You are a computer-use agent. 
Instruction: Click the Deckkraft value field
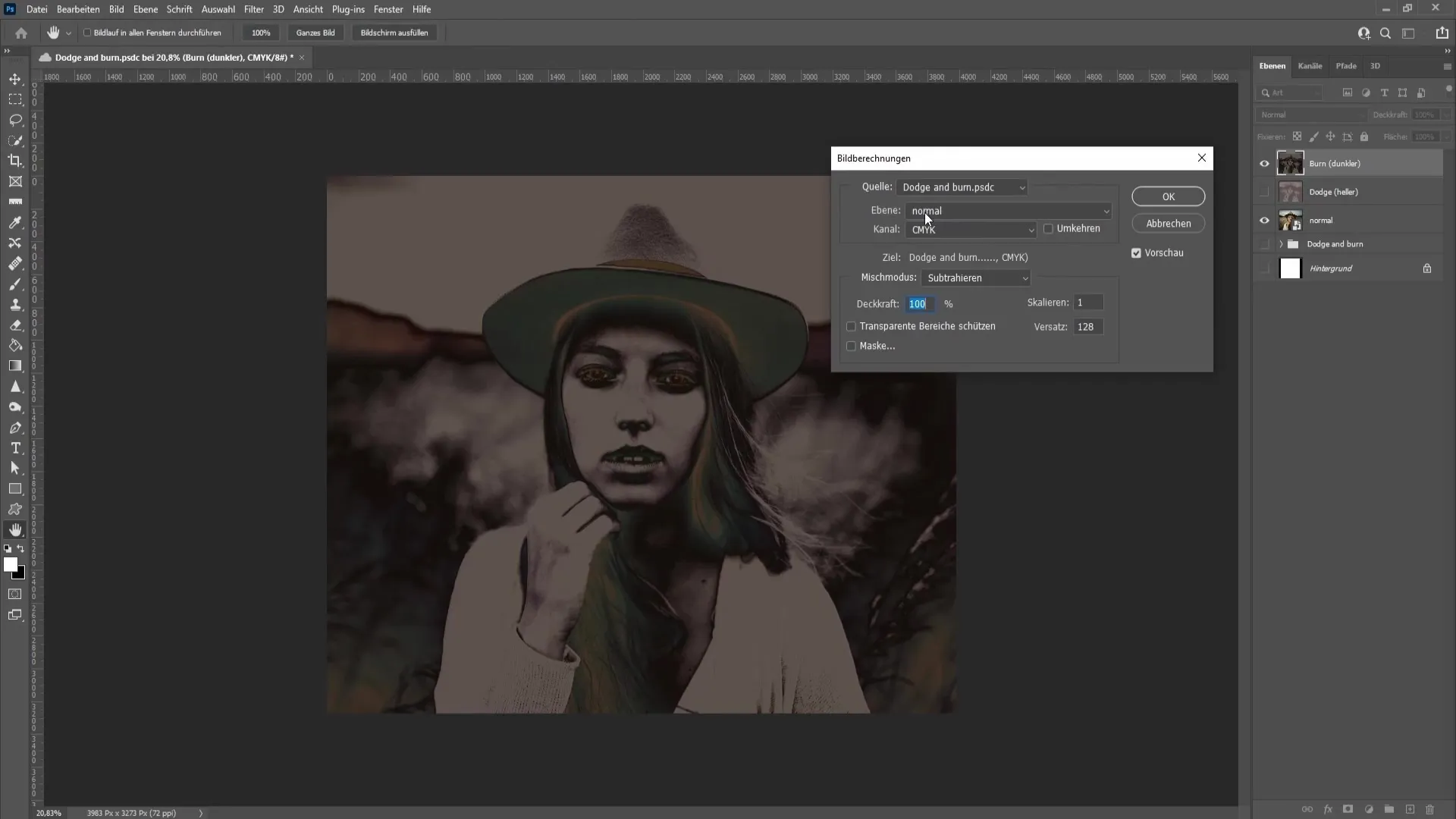point(920,304)
